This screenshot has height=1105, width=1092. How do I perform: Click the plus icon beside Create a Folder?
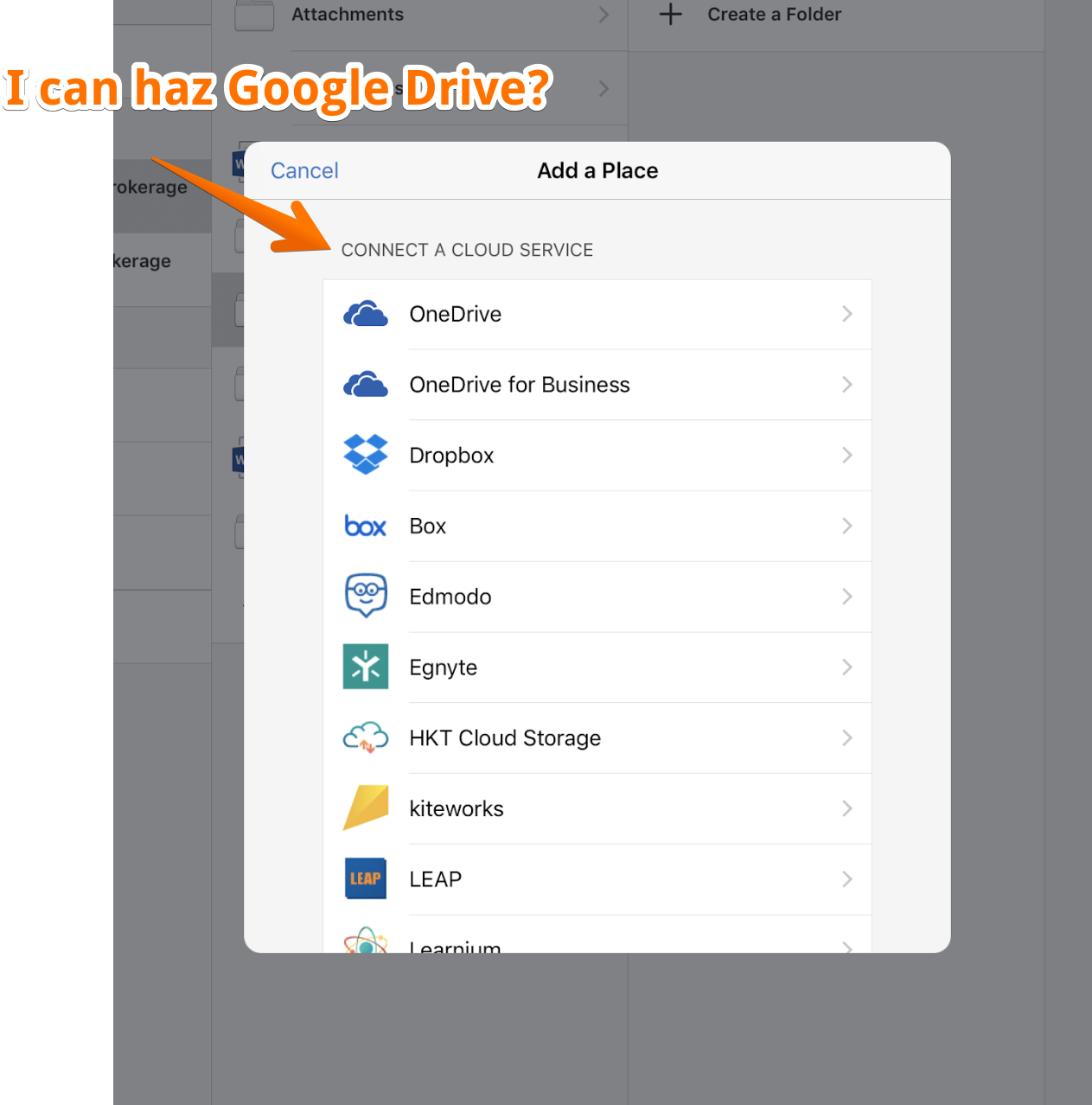click(x=671, y=14)
